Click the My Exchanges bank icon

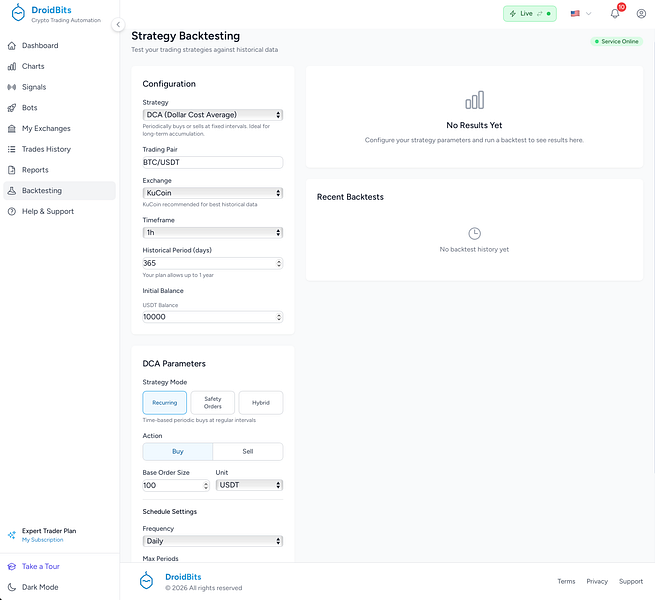point(12,128)
